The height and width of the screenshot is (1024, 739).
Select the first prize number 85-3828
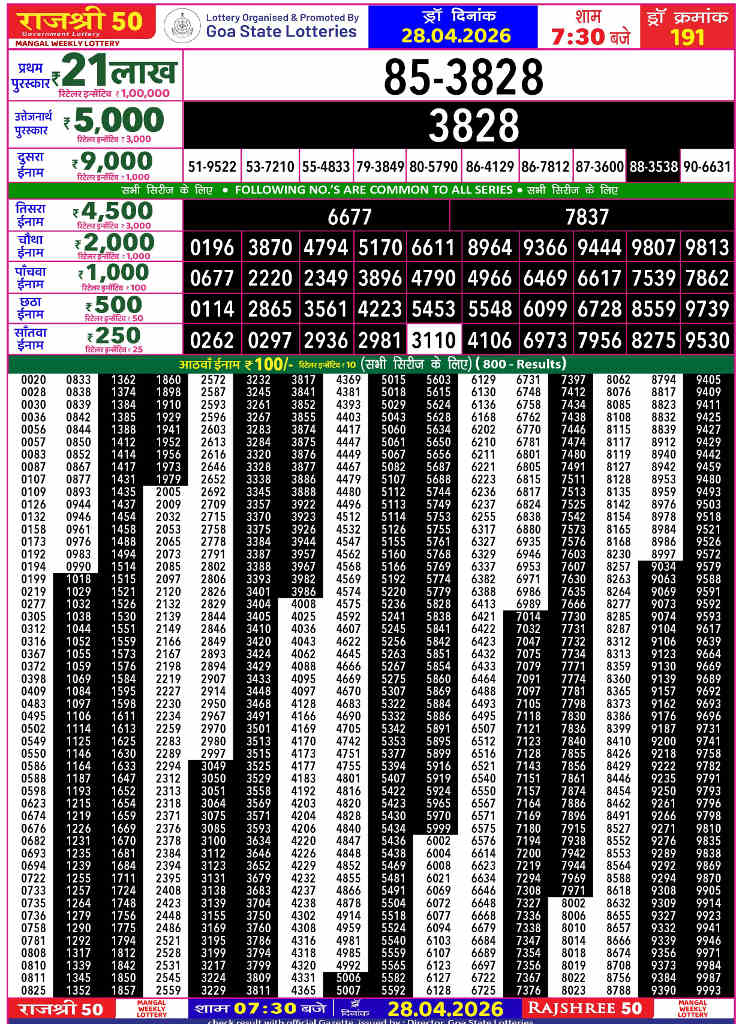click(463, 76)
